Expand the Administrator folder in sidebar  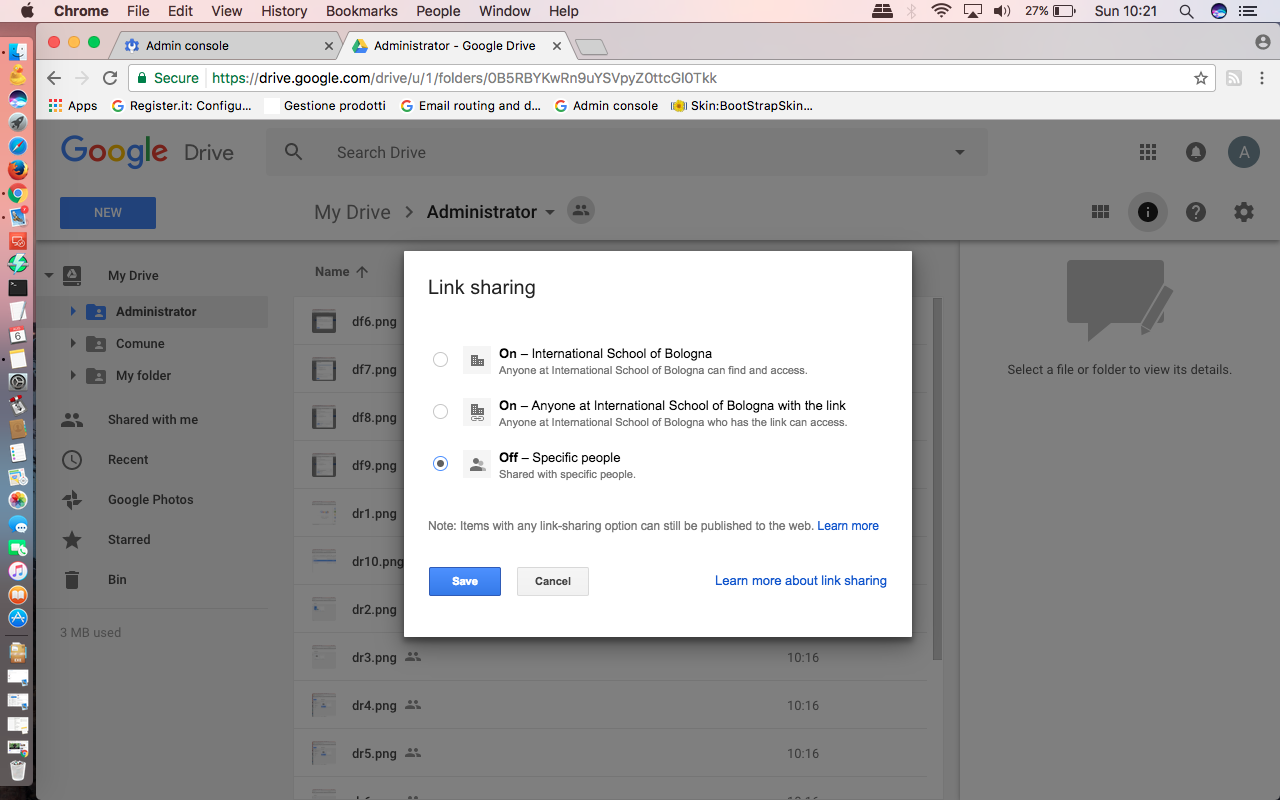[x=73, y=311]
